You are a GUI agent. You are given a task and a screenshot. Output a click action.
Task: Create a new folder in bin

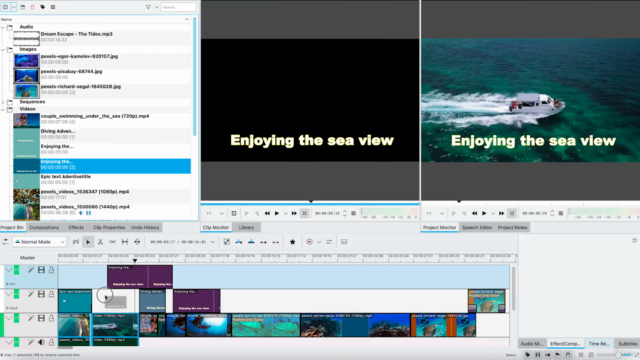pyautogui.click(x=23, y=7)
